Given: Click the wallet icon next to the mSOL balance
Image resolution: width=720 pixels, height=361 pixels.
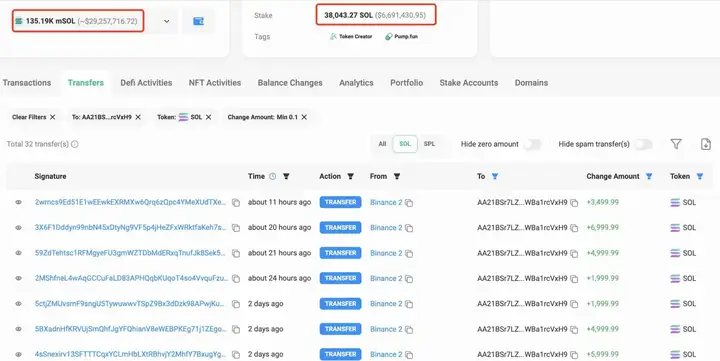Looking at the screenshot, I should tap(198, 21).
